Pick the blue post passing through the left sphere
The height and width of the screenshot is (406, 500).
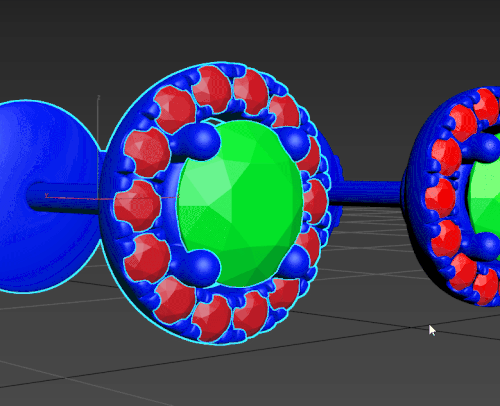(x=63, y=197)
